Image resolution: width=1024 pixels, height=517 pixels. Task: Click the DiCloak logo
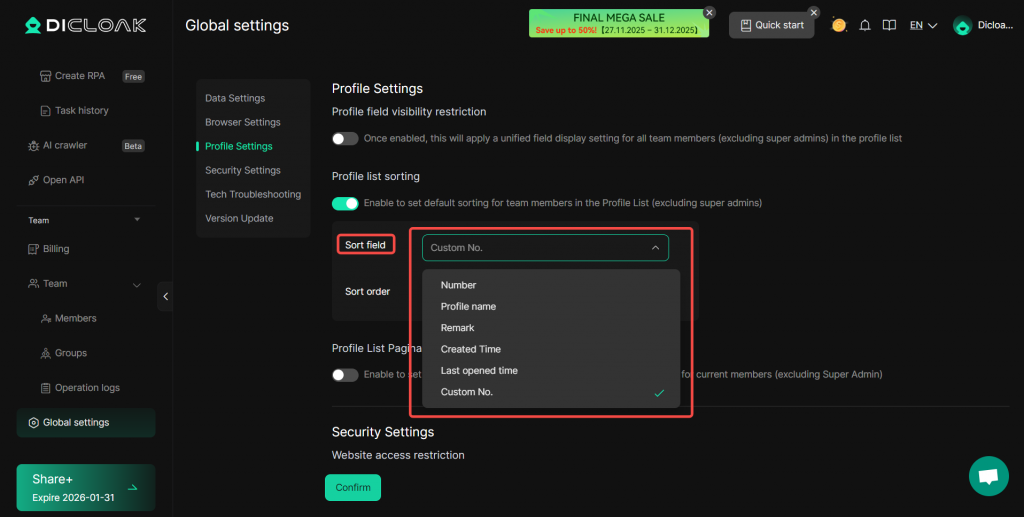tap(86, 25)
